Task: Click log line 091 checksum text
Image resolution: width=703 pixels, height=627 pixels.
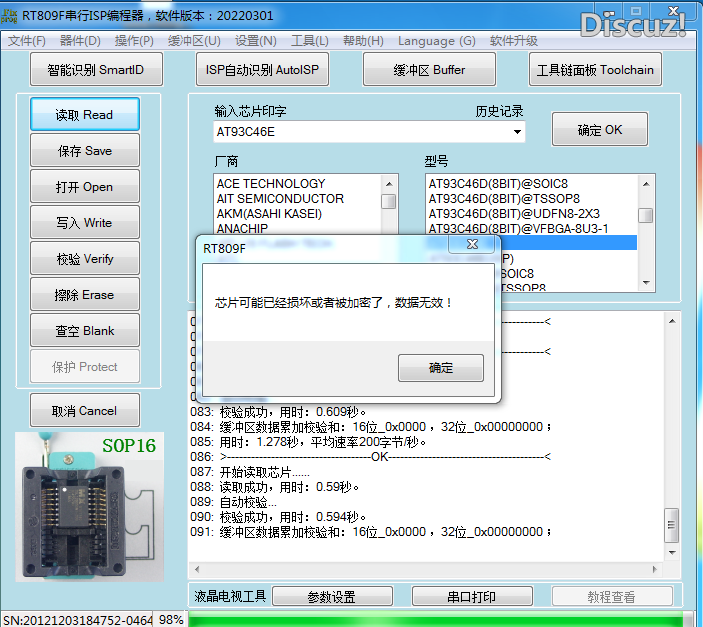Action: point(371,532)
